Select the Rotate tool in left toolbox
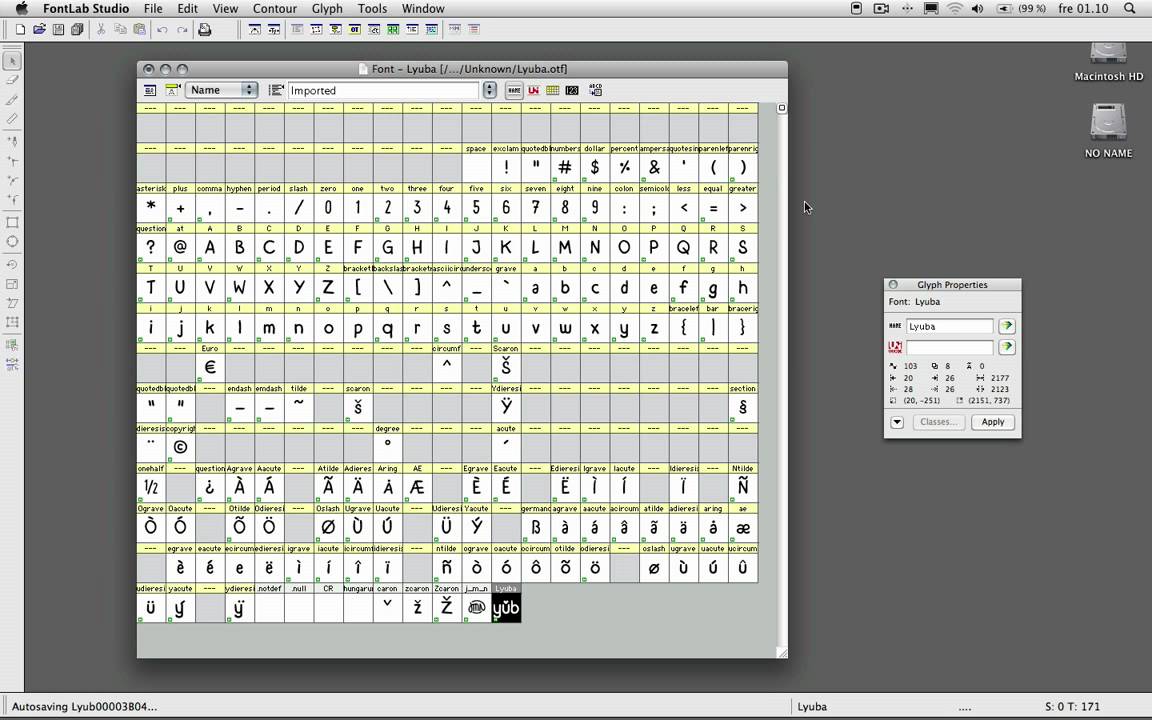The width and height of the screenshot is (1152, 720). (x=12, y=264)
